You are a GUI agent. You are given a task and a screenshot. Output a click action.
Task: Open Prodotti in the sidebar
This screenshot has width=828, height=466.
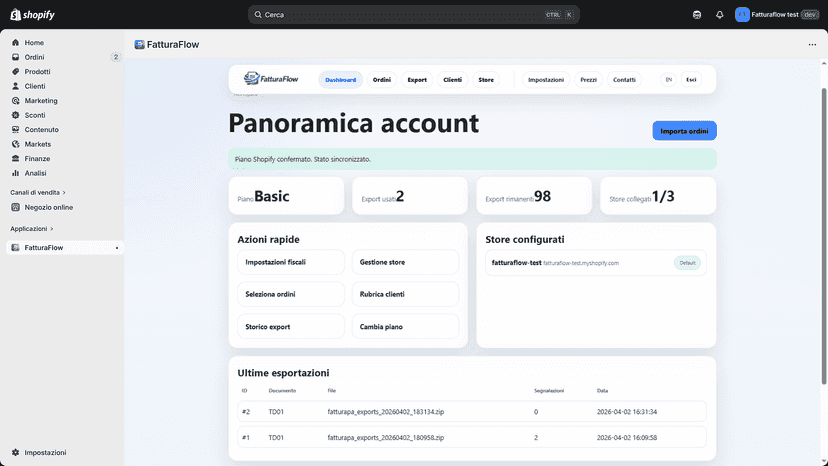tap(37, 71)
